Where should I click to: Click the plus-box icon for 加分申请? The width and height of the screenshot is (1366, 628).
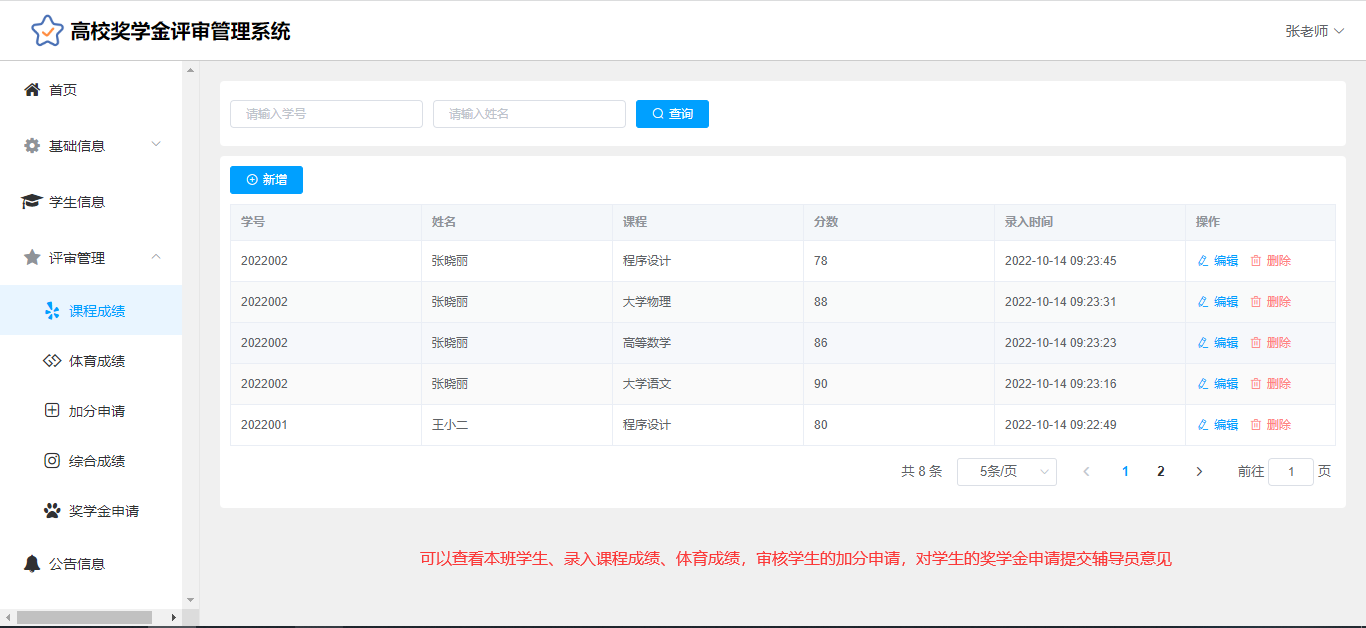(x=52, y=411)
